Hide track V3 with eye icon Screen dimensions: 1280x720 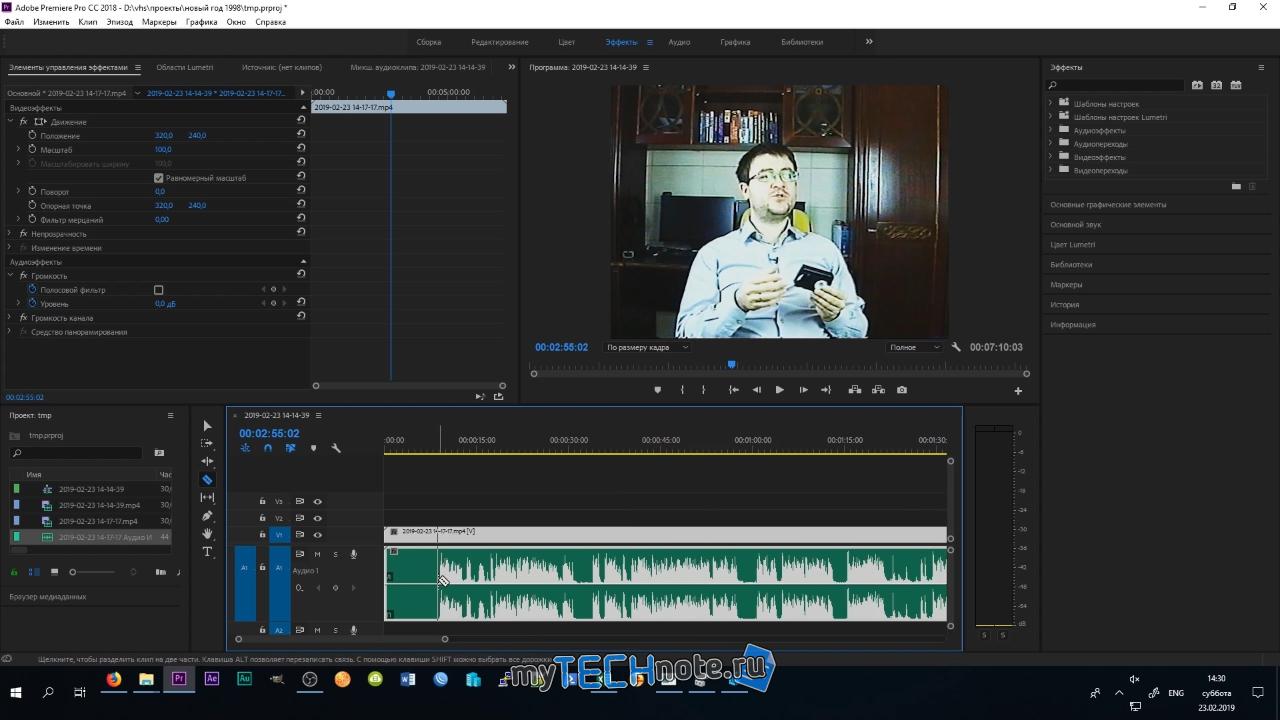point(318,501)
